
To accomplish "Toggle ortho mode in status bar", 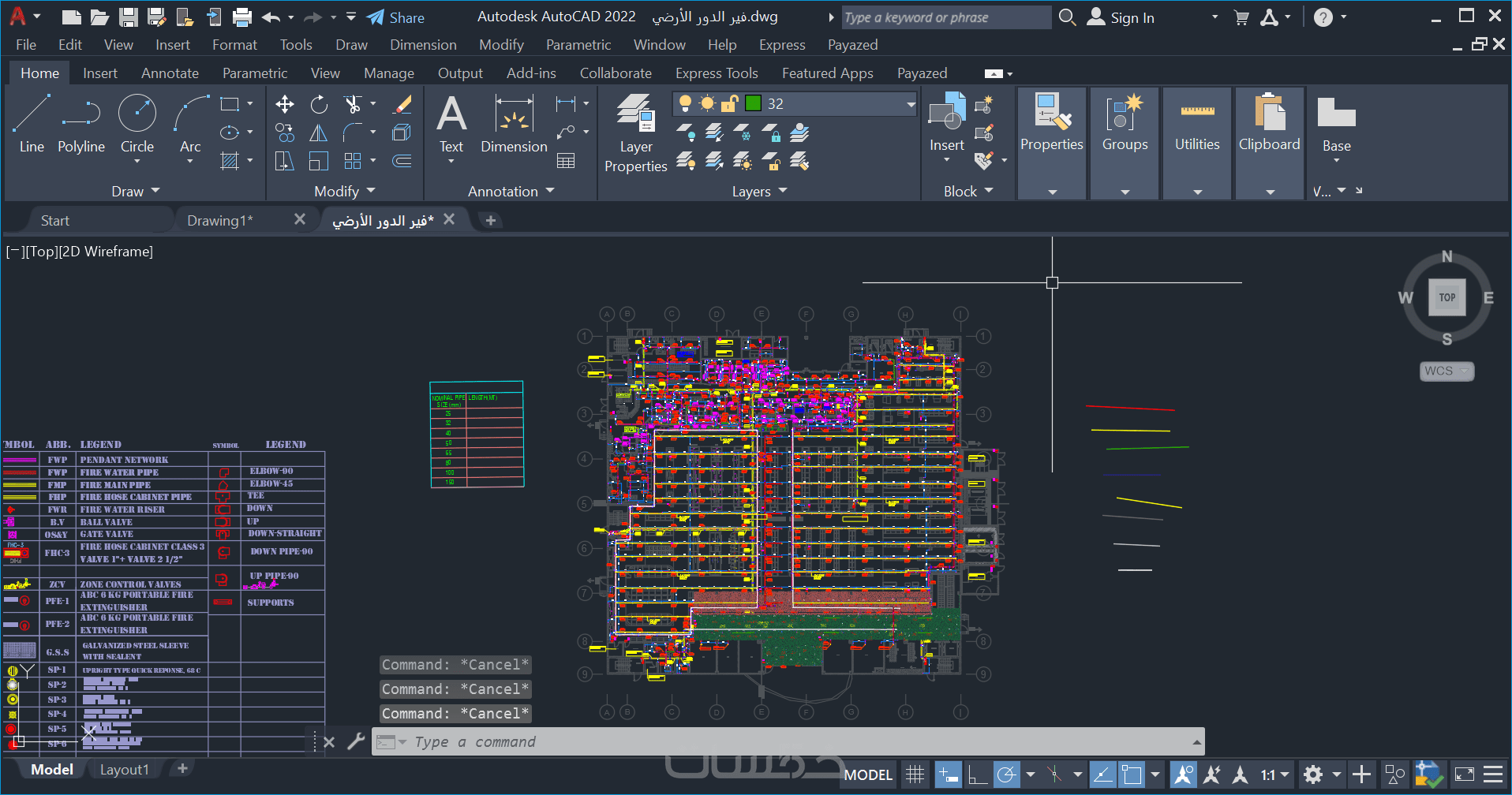I will (977, 774).
